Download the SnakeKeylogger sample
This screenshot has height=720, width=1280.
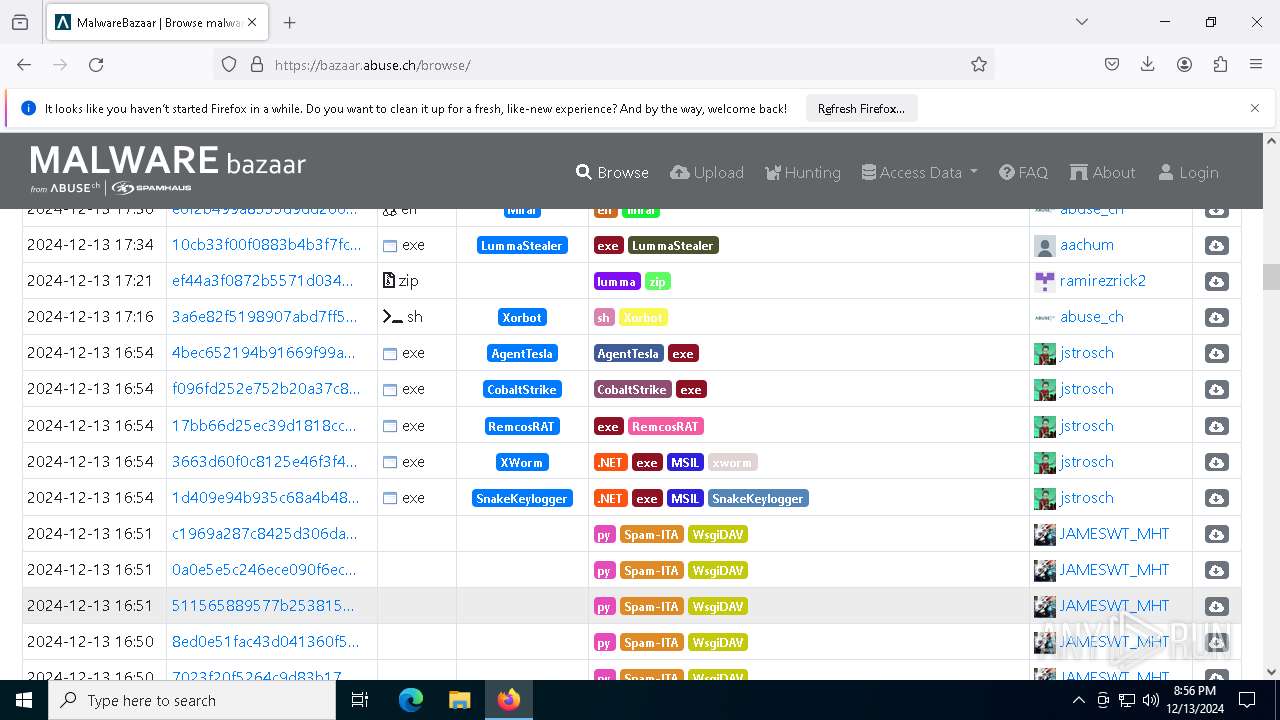pyautogui.click(x=1216, y=498)
